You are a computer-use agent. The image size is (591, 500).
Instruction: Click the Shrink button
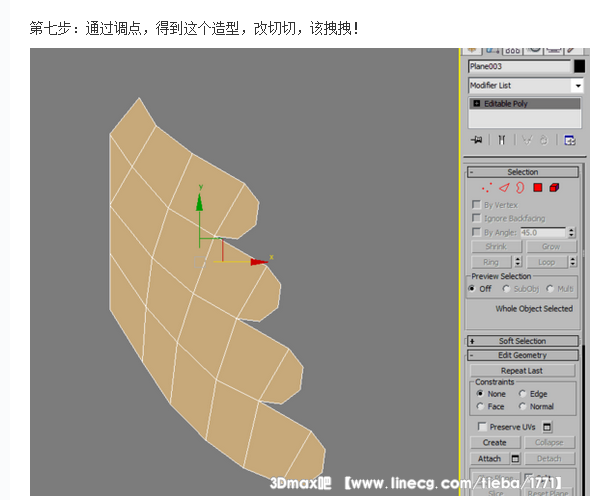point(496,246)
